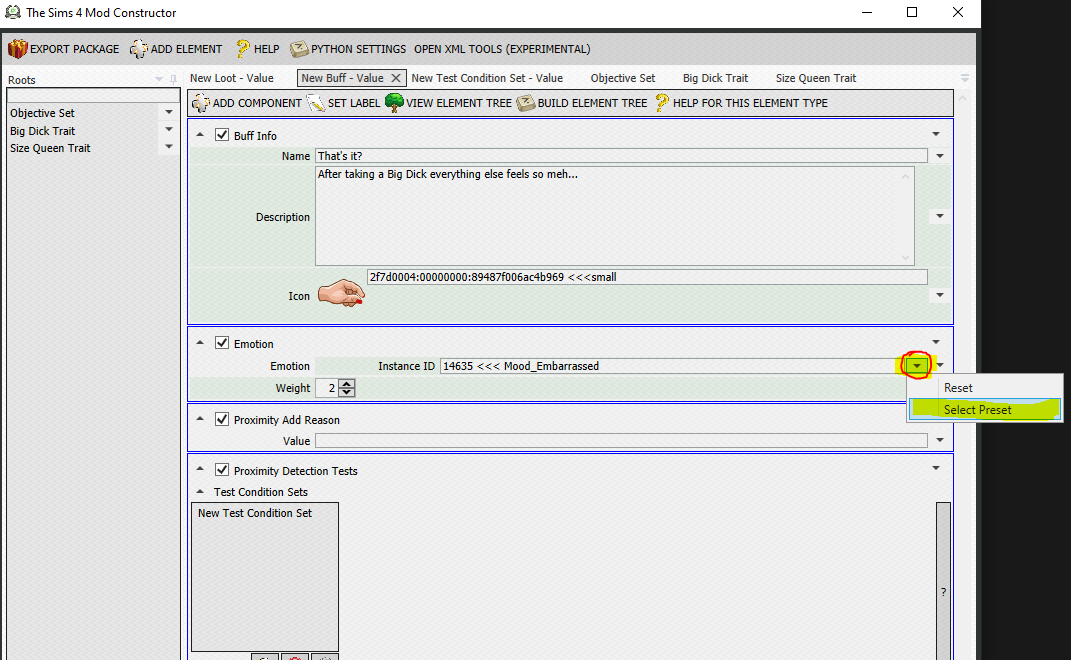Screen dimensions: 1071x660
Task: Click the Export Package gift icon
Action: click(17, 49)
